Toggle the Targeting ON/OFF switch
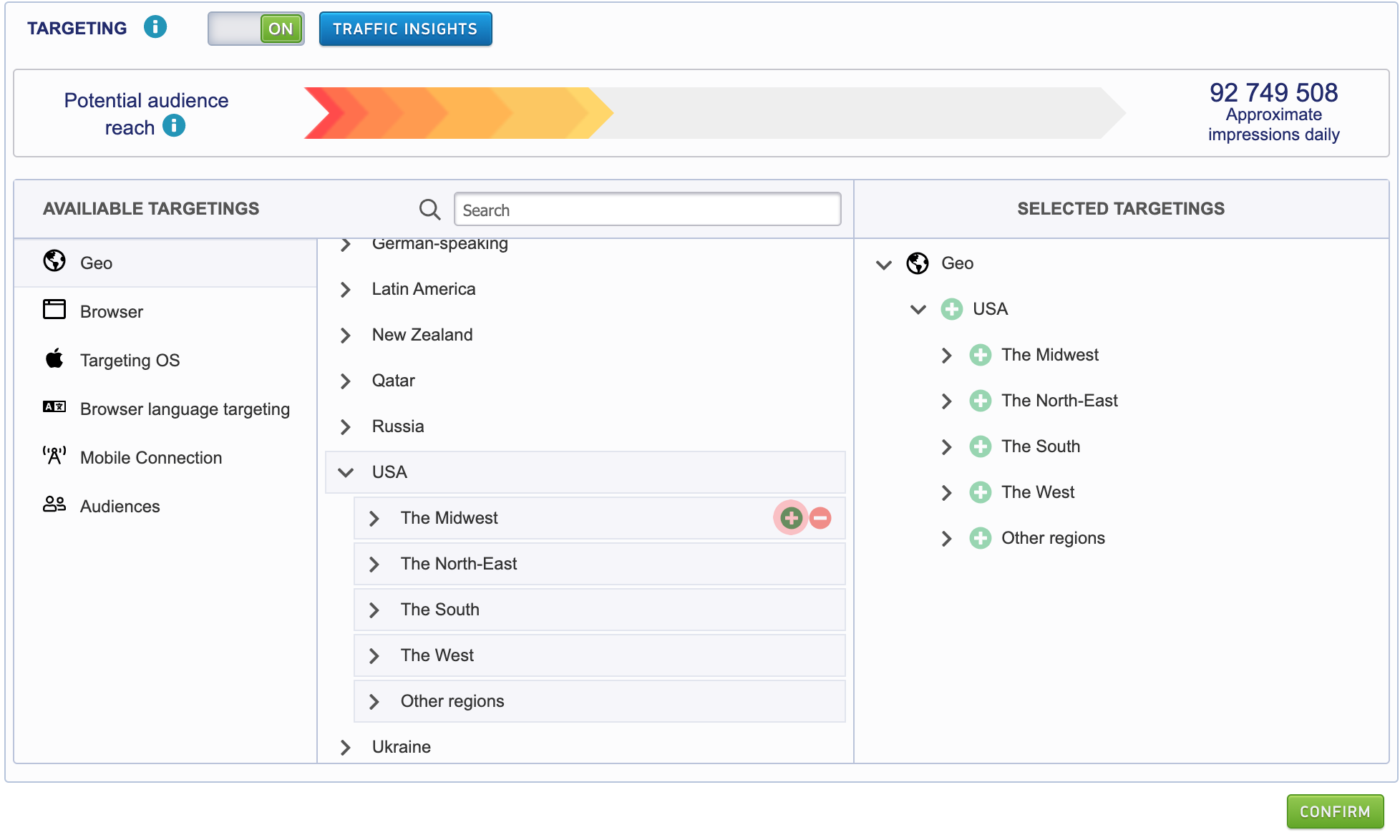 [256, 28]
